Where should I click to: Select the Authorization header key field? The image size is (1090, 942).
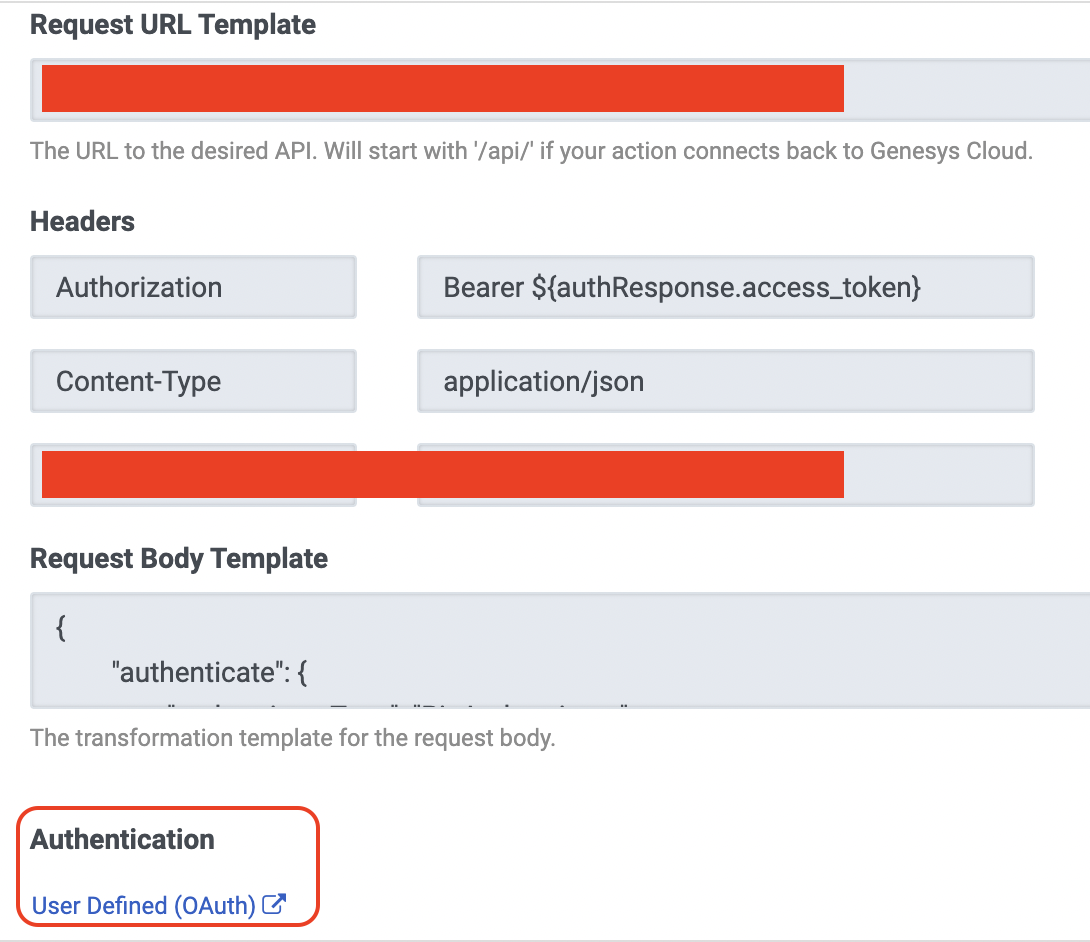193,288
